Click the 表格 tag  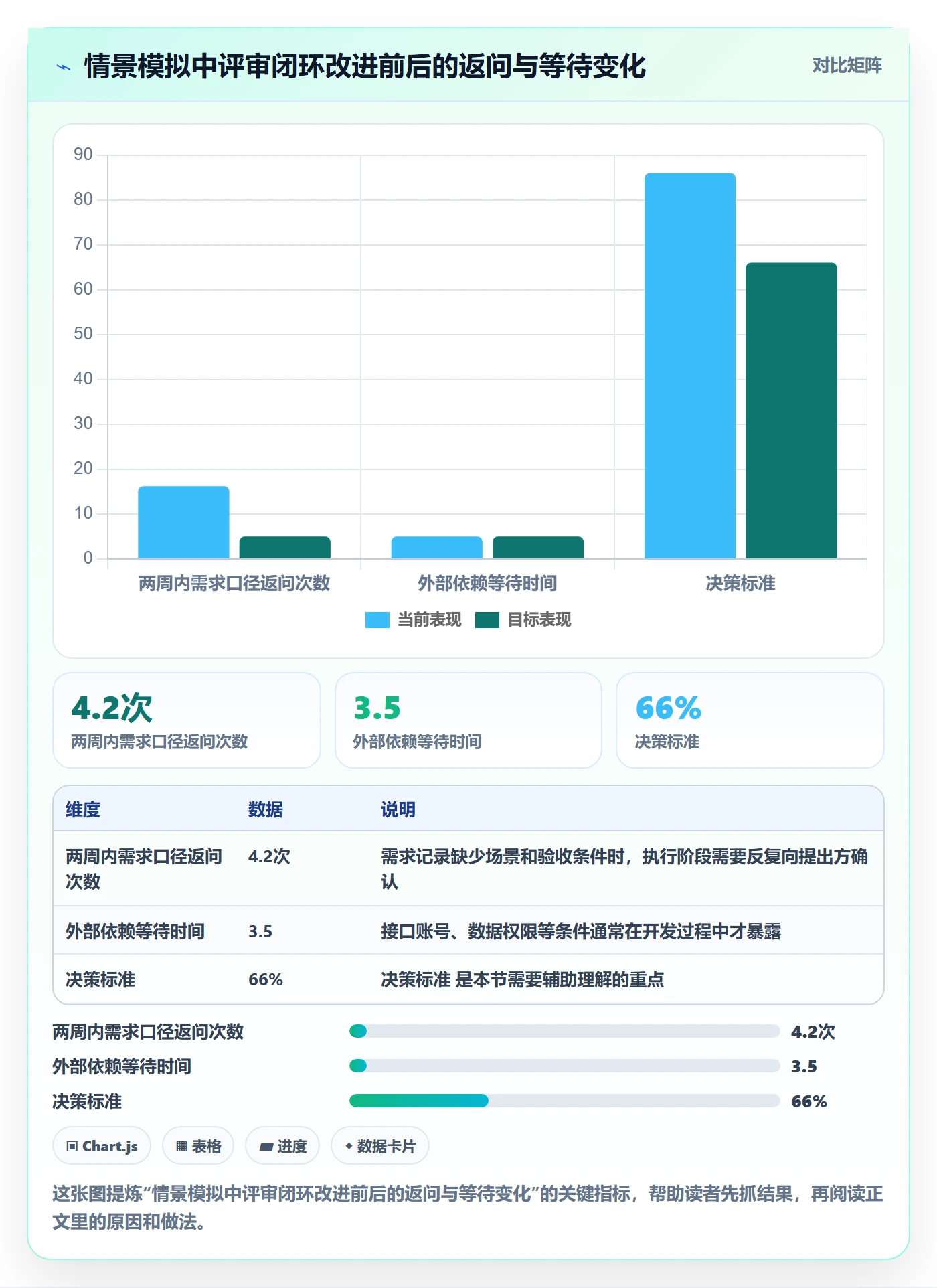(198, 1146)
